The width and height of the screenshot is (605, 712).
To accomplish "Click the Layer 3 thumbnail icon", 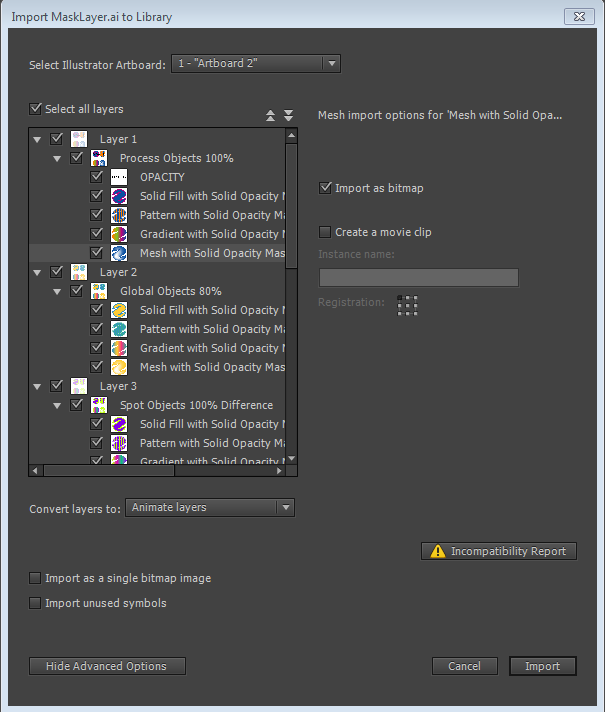I will [78, 386].
